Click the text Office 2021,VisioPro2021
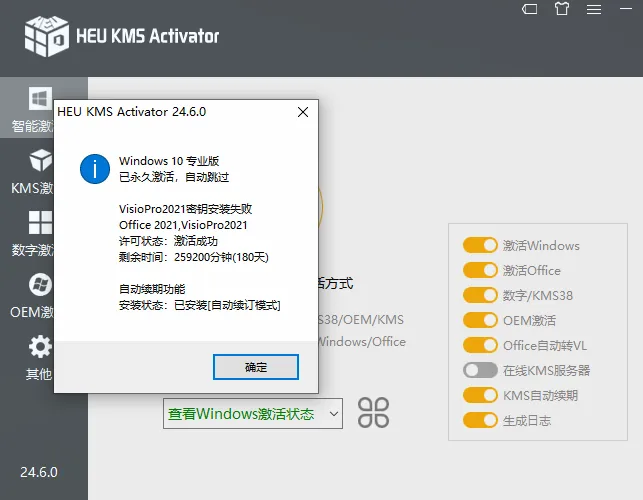Screen dimensions: 643x500 pos(183,225)
